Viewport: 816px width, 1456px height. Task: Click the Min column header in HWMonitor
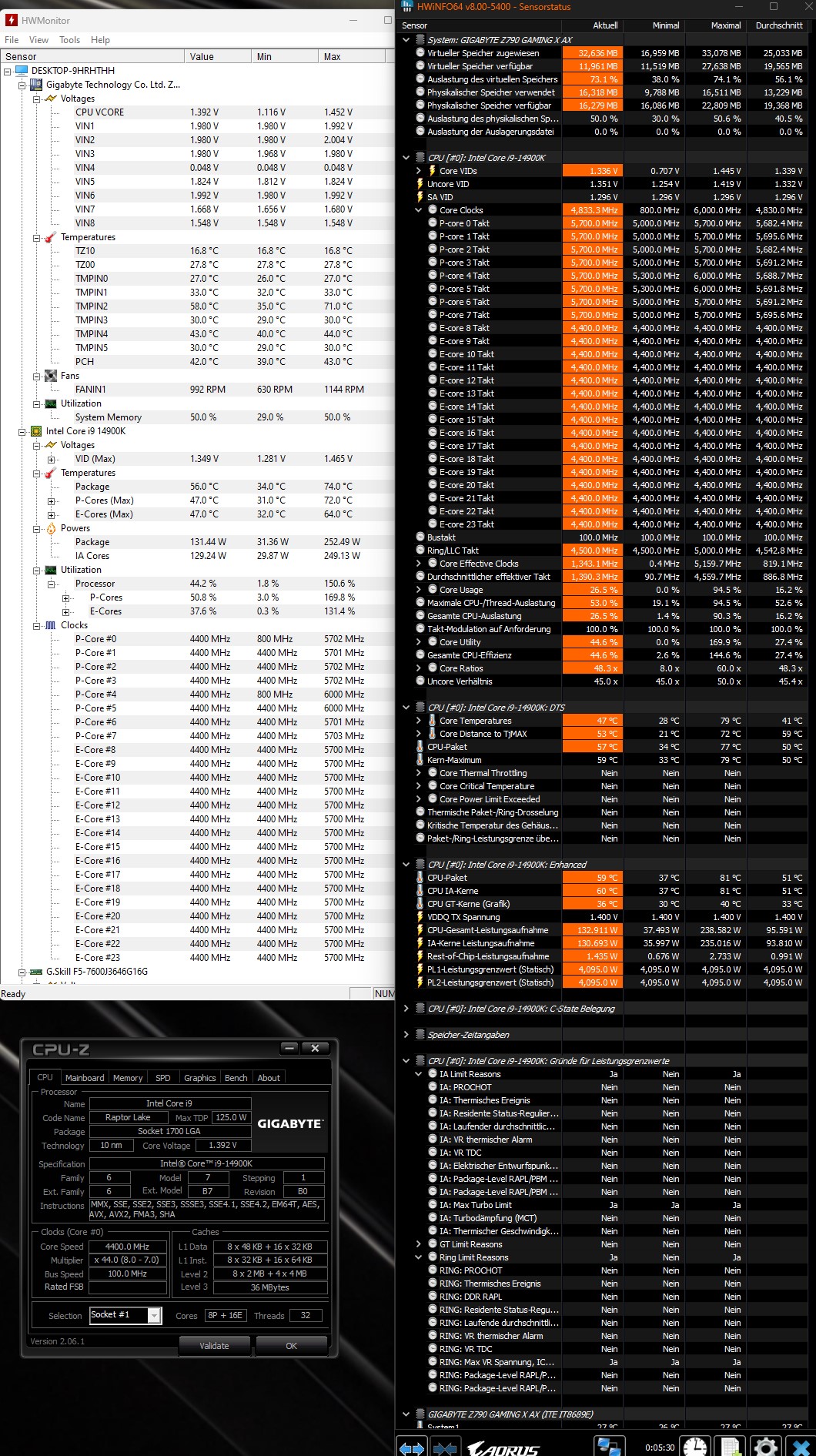tap(285, 57)
